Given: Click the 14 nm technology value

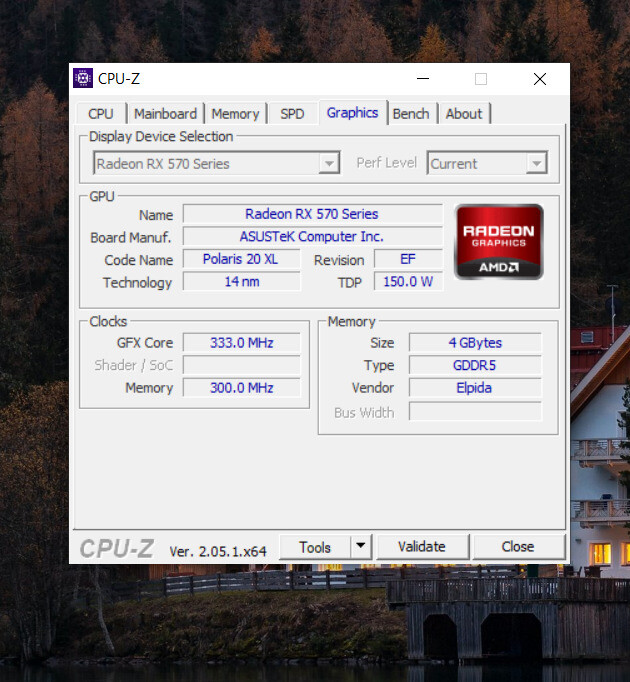Looking at the screenshot, I should click(x=241, y=282).
